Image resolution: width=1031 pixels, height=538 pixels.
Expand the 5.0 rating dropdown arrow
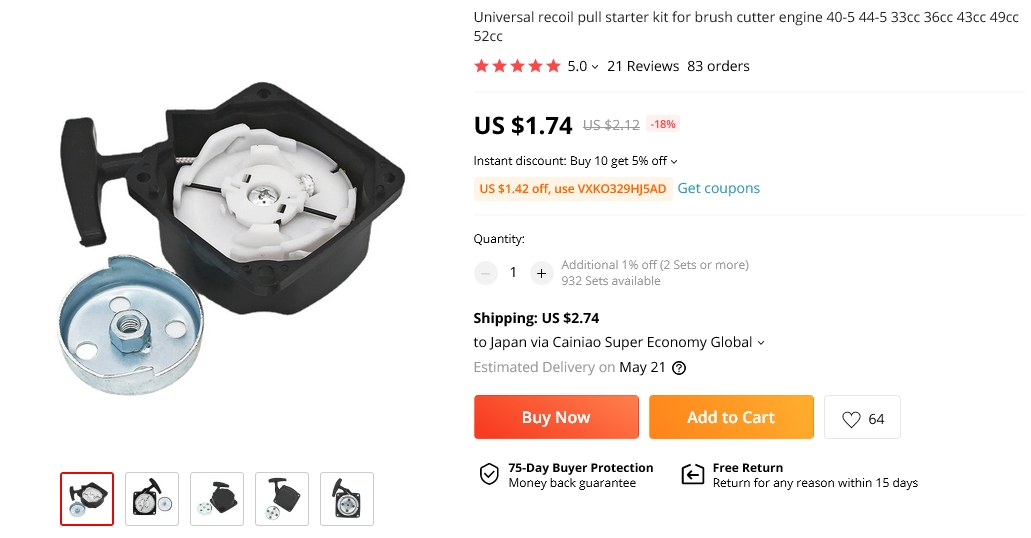coord(594,66)
